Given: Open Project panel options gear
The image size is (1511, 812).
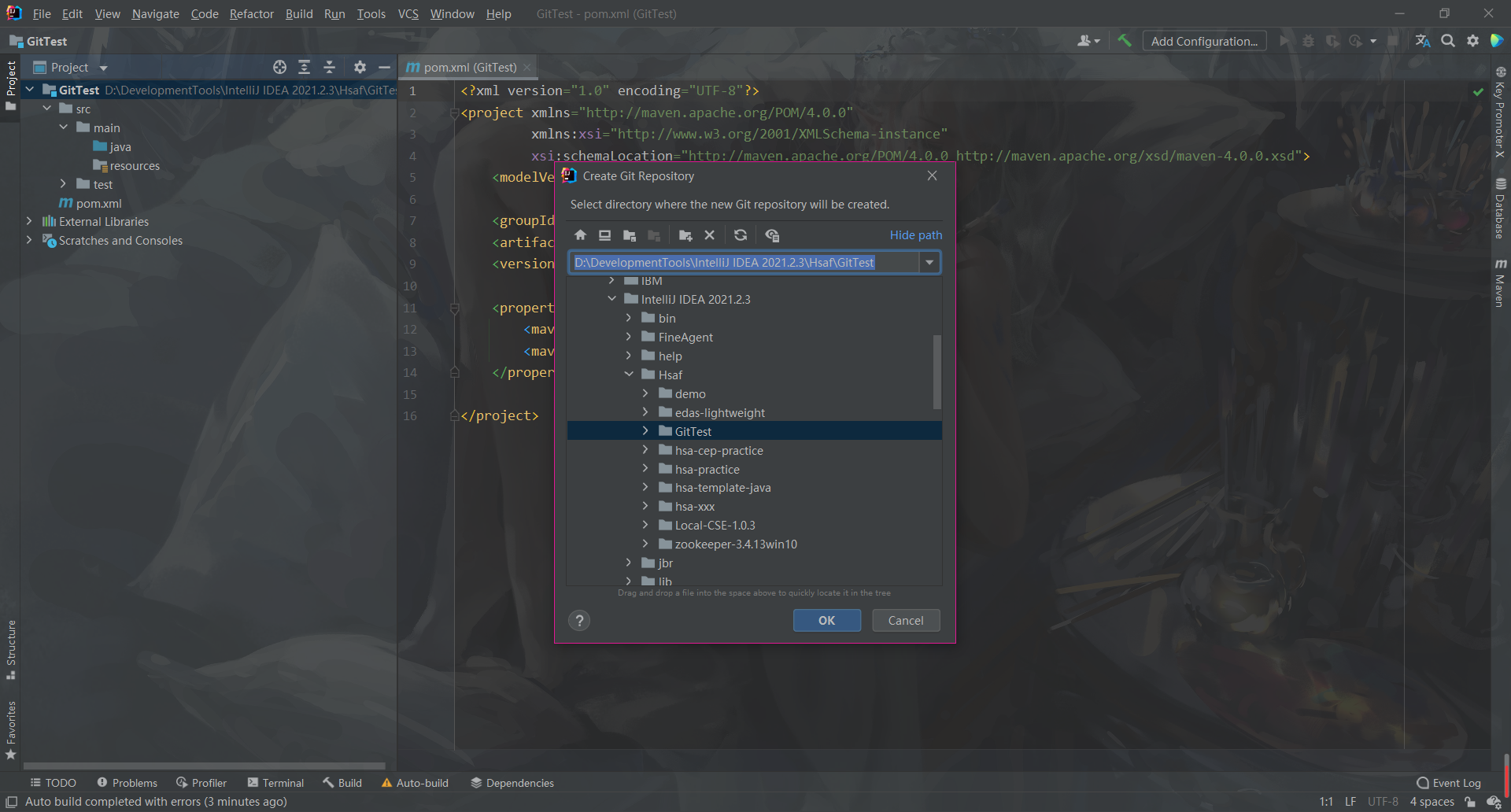Looking at the screenshot, I should point(360,68).
